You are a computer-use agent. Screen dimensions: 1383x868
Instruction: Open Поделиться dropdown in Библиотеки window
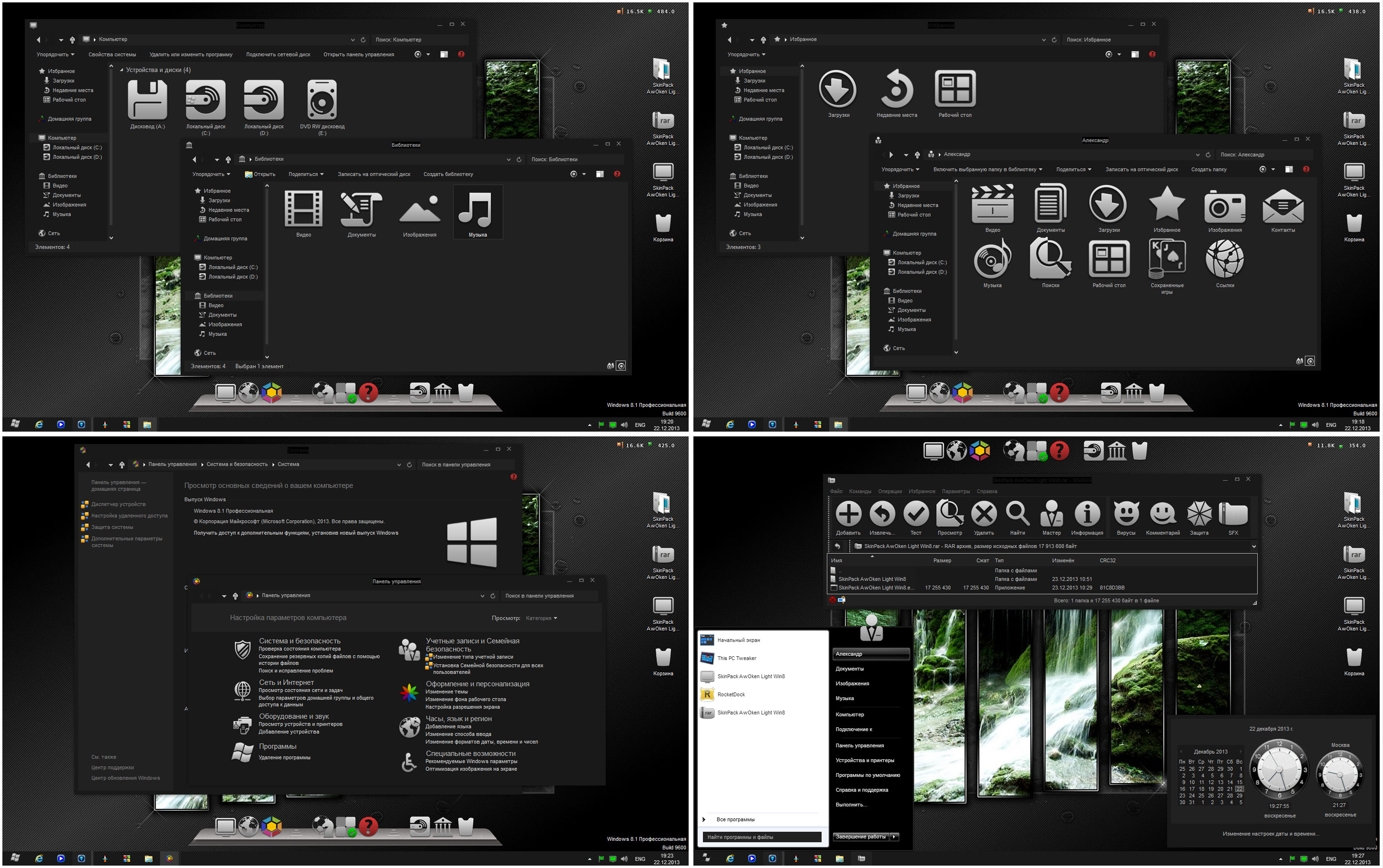306,174
